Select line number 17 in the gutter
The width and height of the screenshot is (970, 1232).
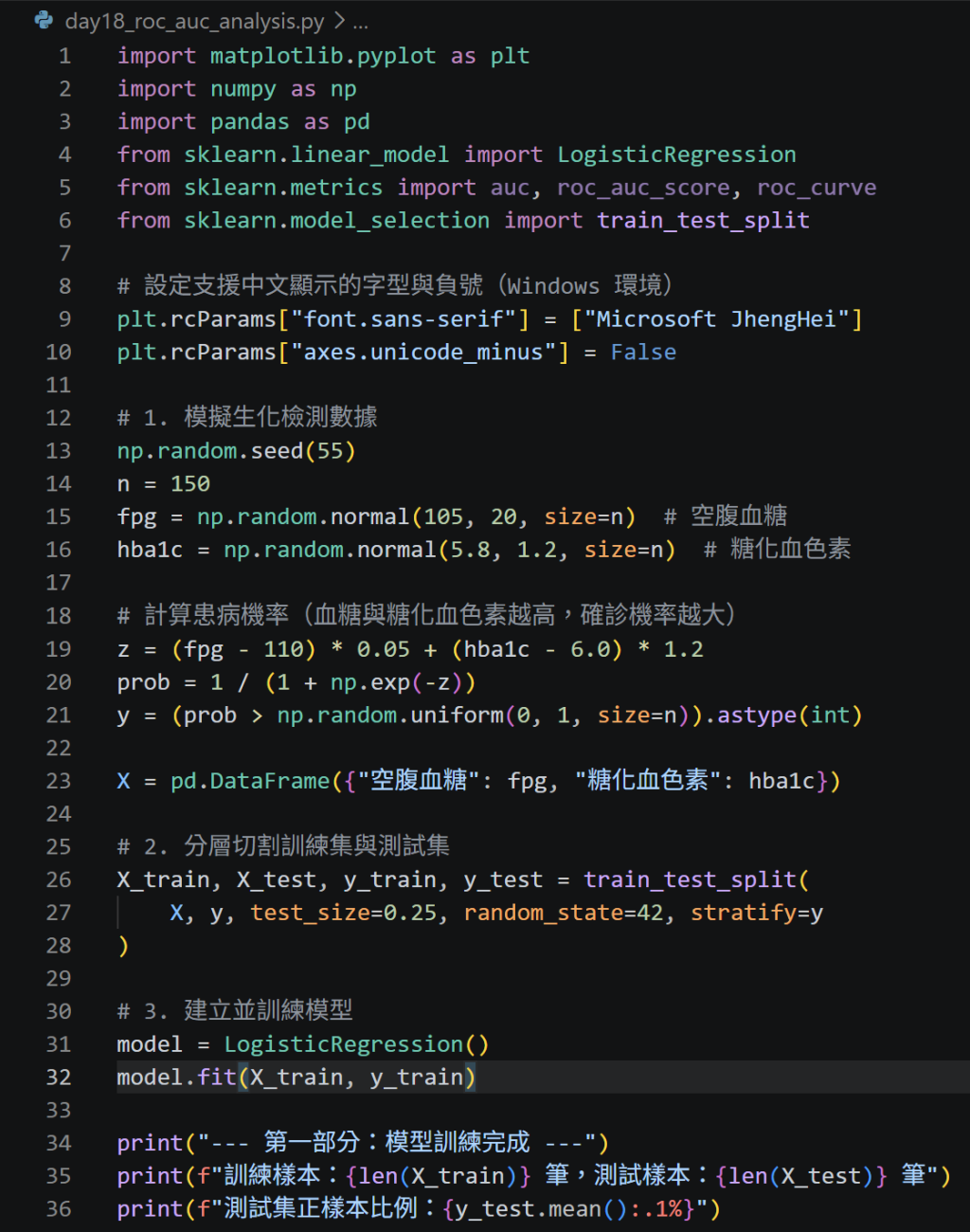coord(59,583)
